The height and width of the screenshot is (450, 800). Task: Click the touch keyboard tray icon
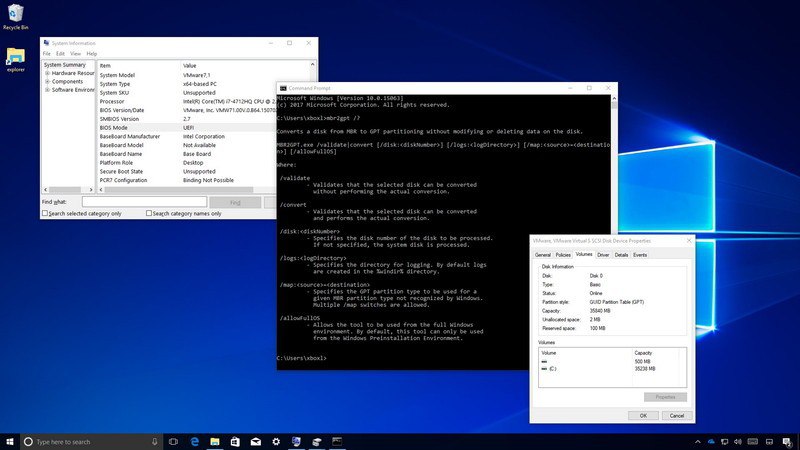[x=753, y=442]
